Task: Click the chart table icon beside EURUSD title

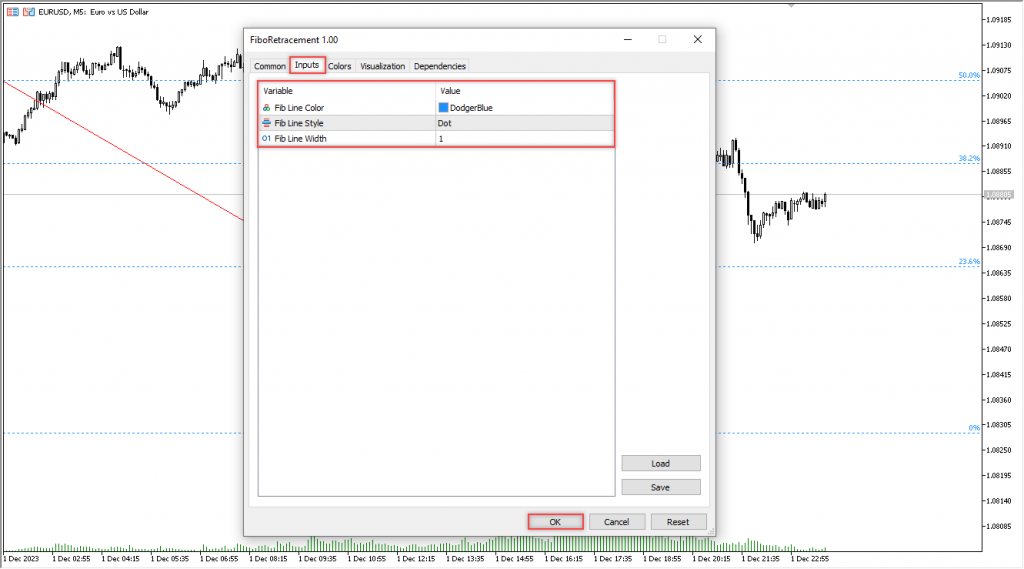Action: click(x=12, y=12)
